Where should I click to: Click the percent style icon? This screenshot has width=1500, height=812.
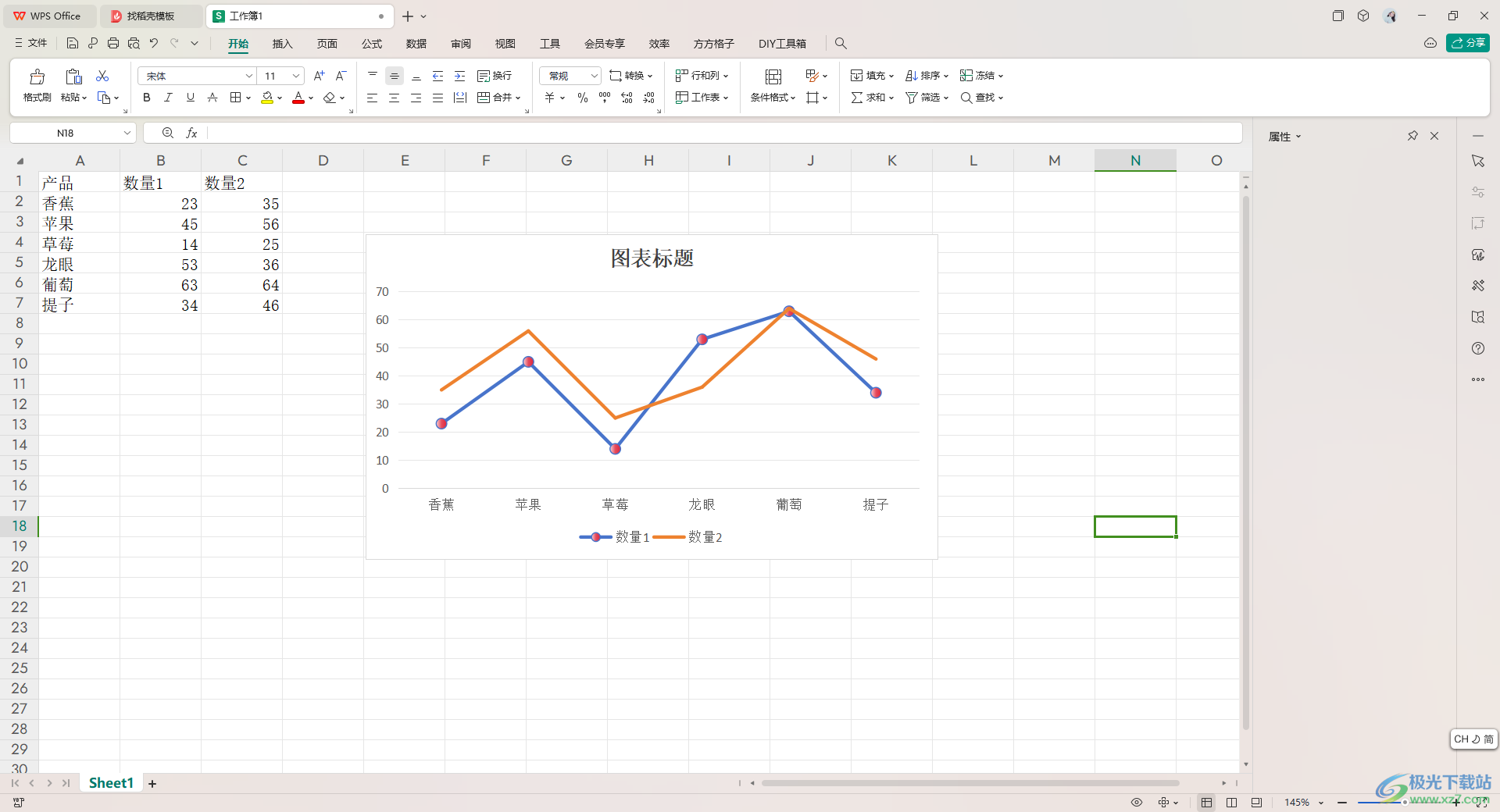coord(583,98)
